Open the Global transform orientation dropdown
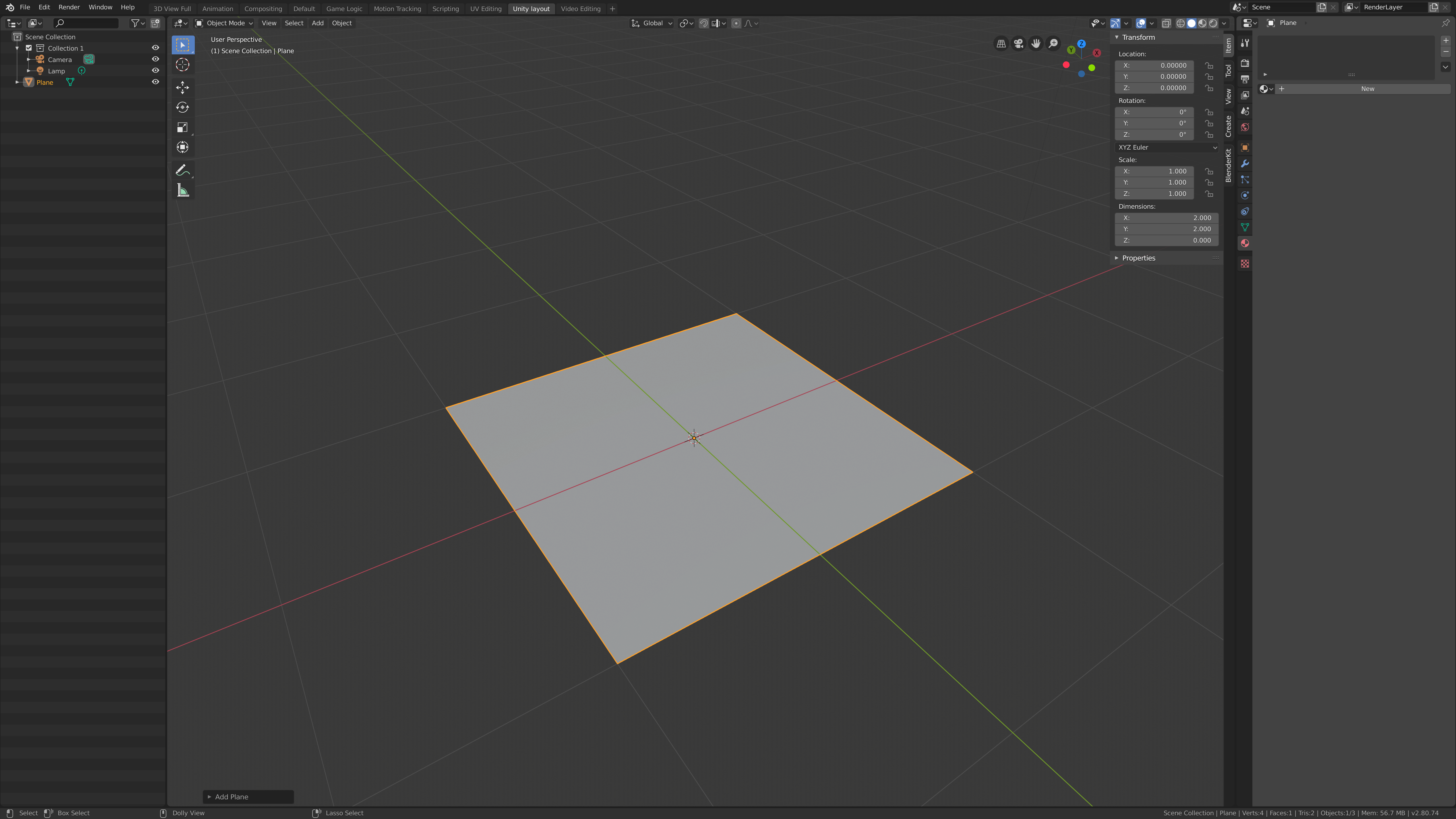 coord(652,23)
